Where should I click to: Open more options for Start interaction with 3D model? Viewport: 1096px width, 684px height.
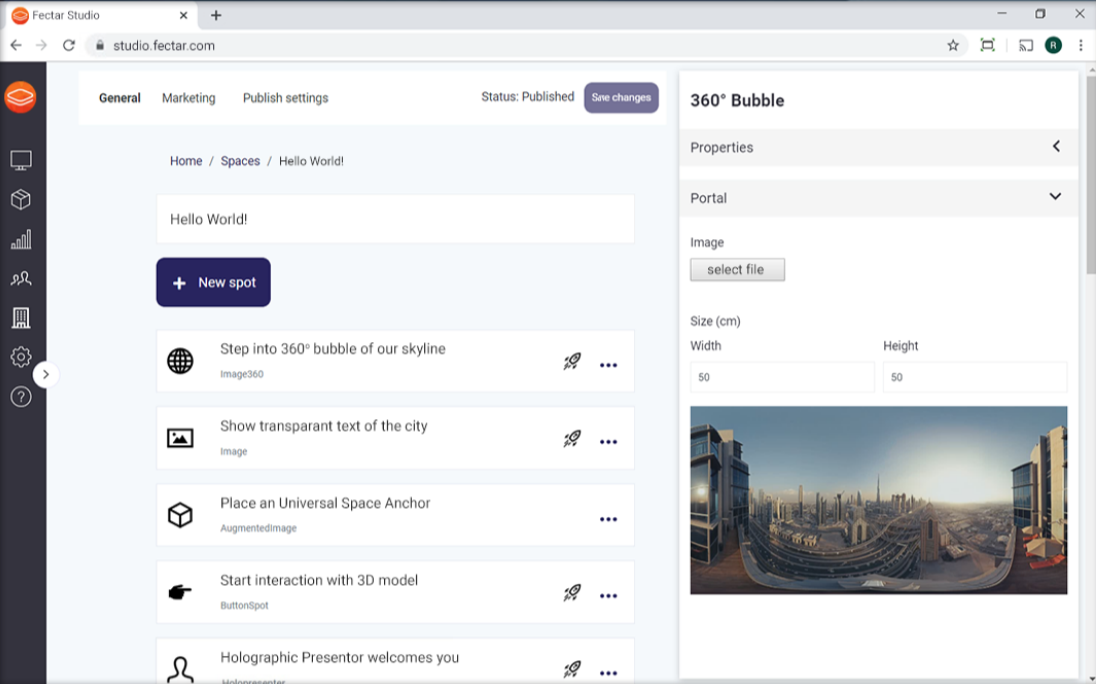pyautogui.click(x=608, y=596)
